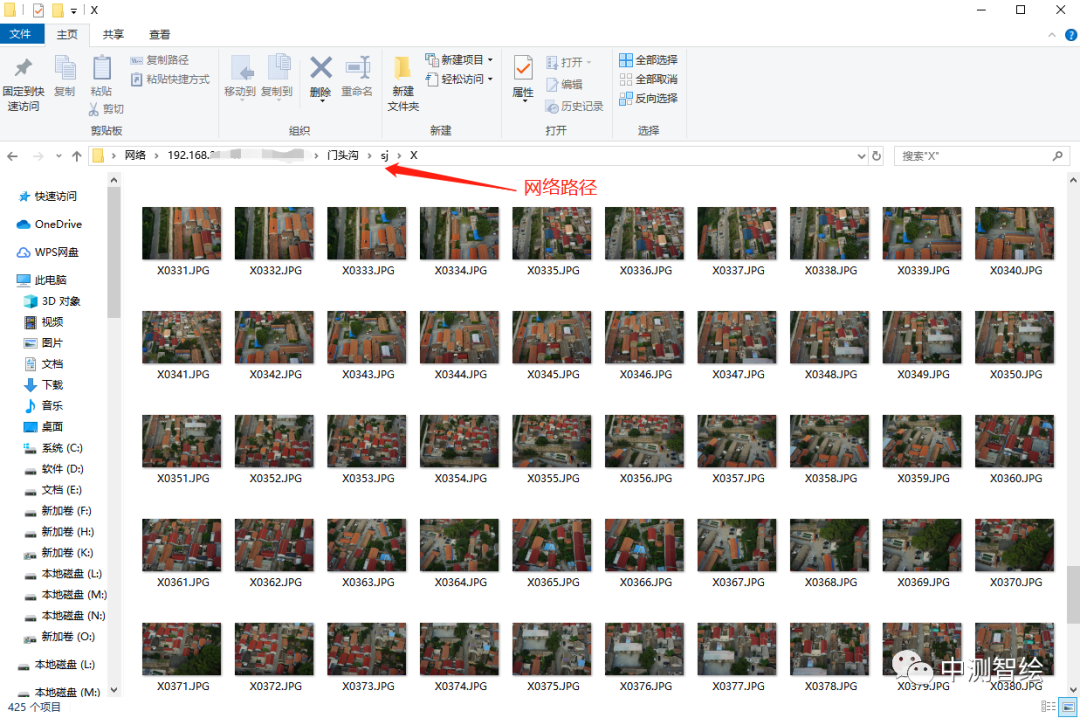
Task: Open the blue File tab
Action: coord(21,34)
